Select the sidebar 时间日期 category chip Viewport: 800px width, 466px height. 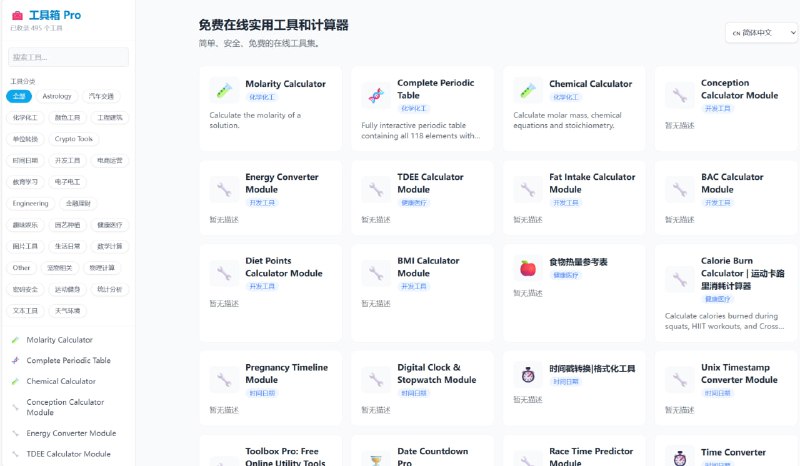[x=25, y=160]
